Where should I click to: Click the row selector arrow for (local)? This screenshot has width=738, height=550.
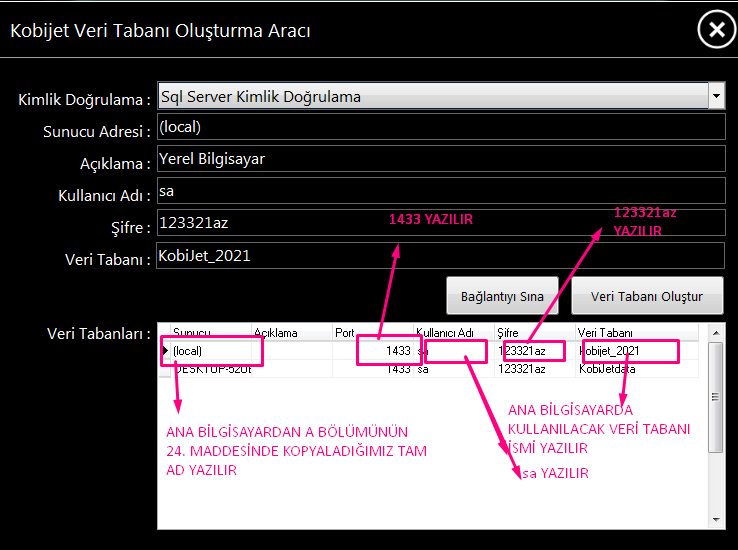(x=165, y=351)
